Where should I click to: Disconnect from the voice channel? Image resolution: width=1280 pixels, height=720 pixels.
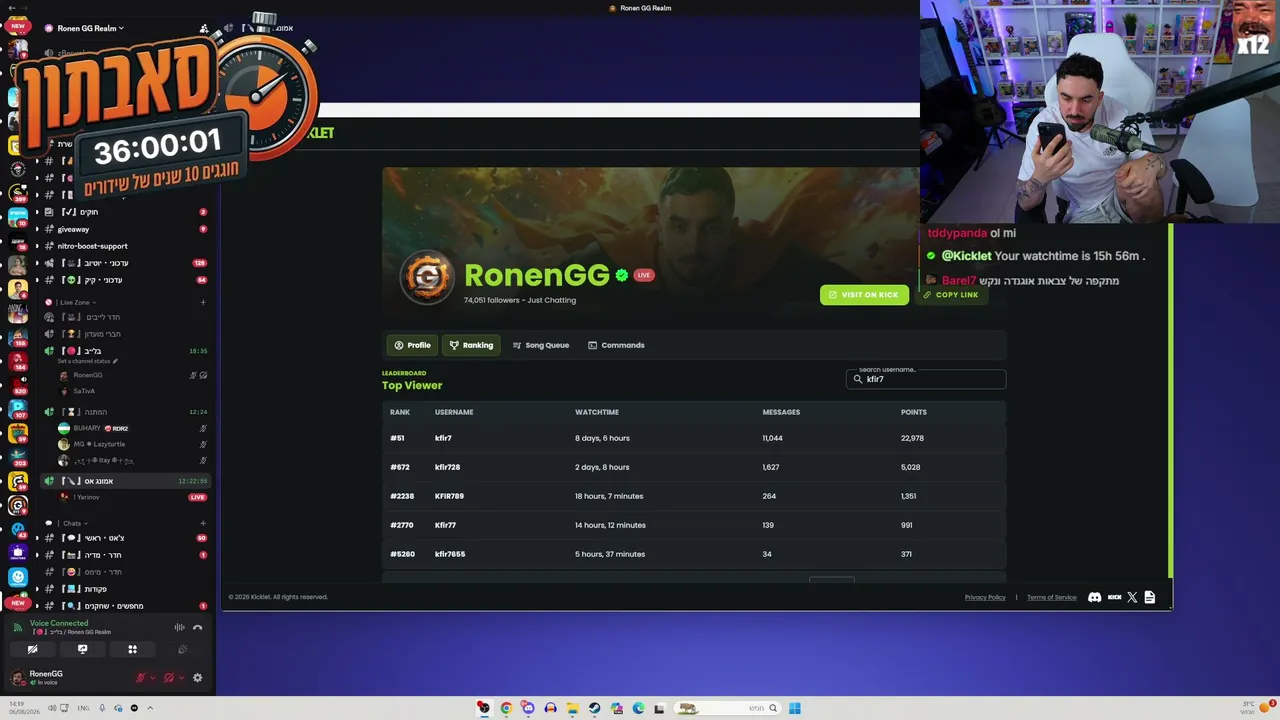[x=197, y=627]
